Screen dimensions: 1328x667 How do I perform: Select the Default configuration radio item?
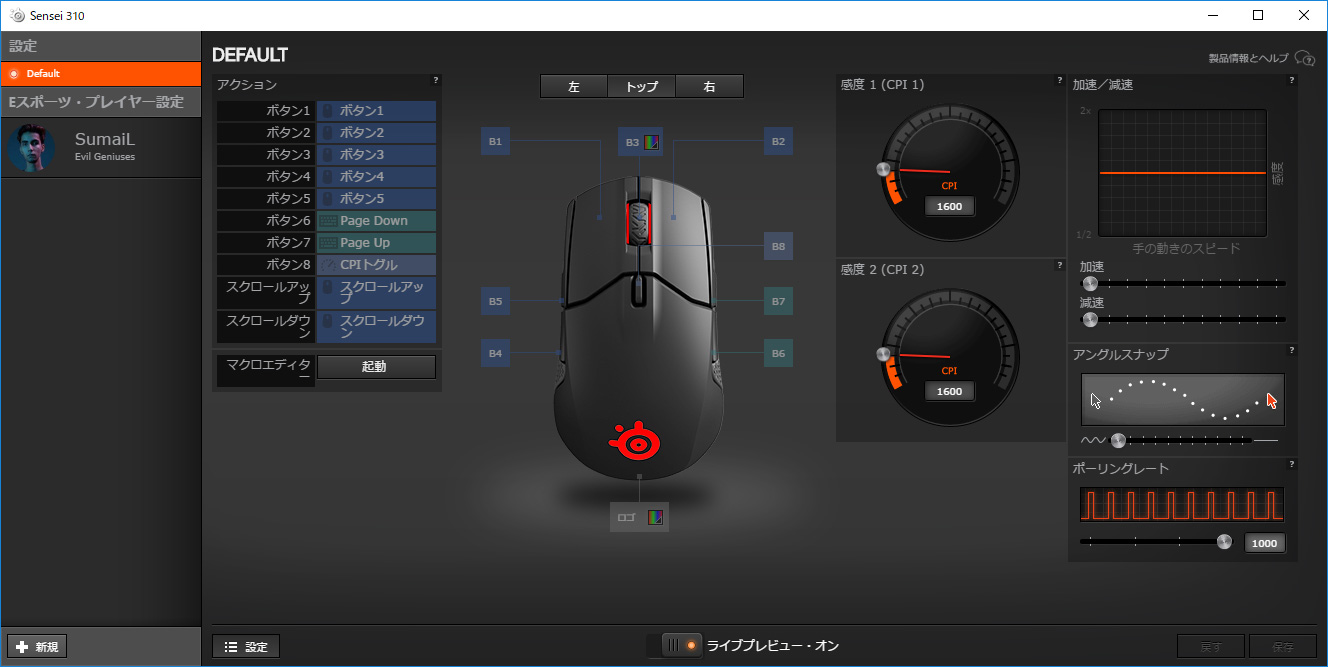[14, 73]
